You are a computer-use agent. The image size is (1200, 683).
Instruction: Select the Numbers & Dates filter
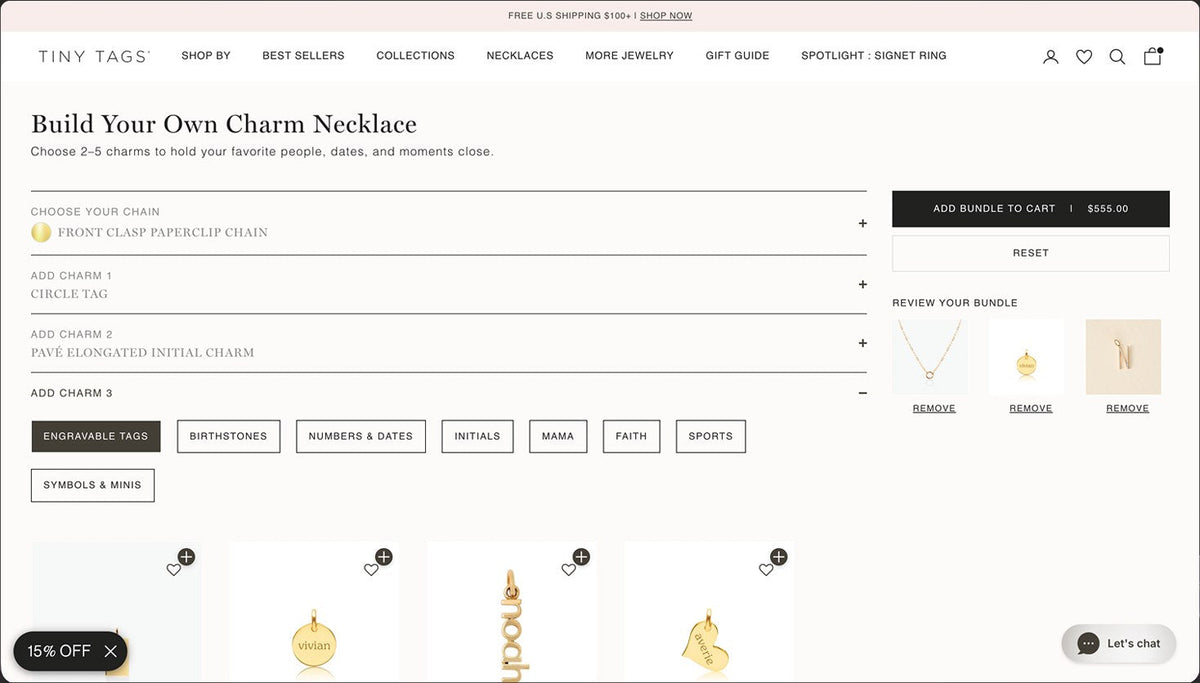click(360, 436)
